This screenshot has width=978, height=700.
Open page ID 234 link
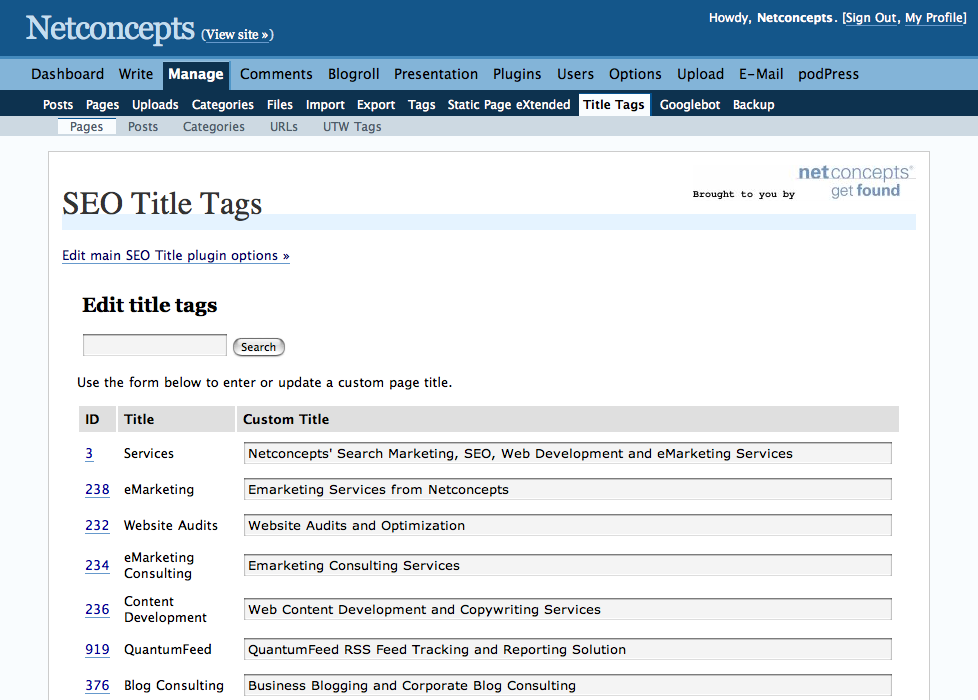[97, 566]
